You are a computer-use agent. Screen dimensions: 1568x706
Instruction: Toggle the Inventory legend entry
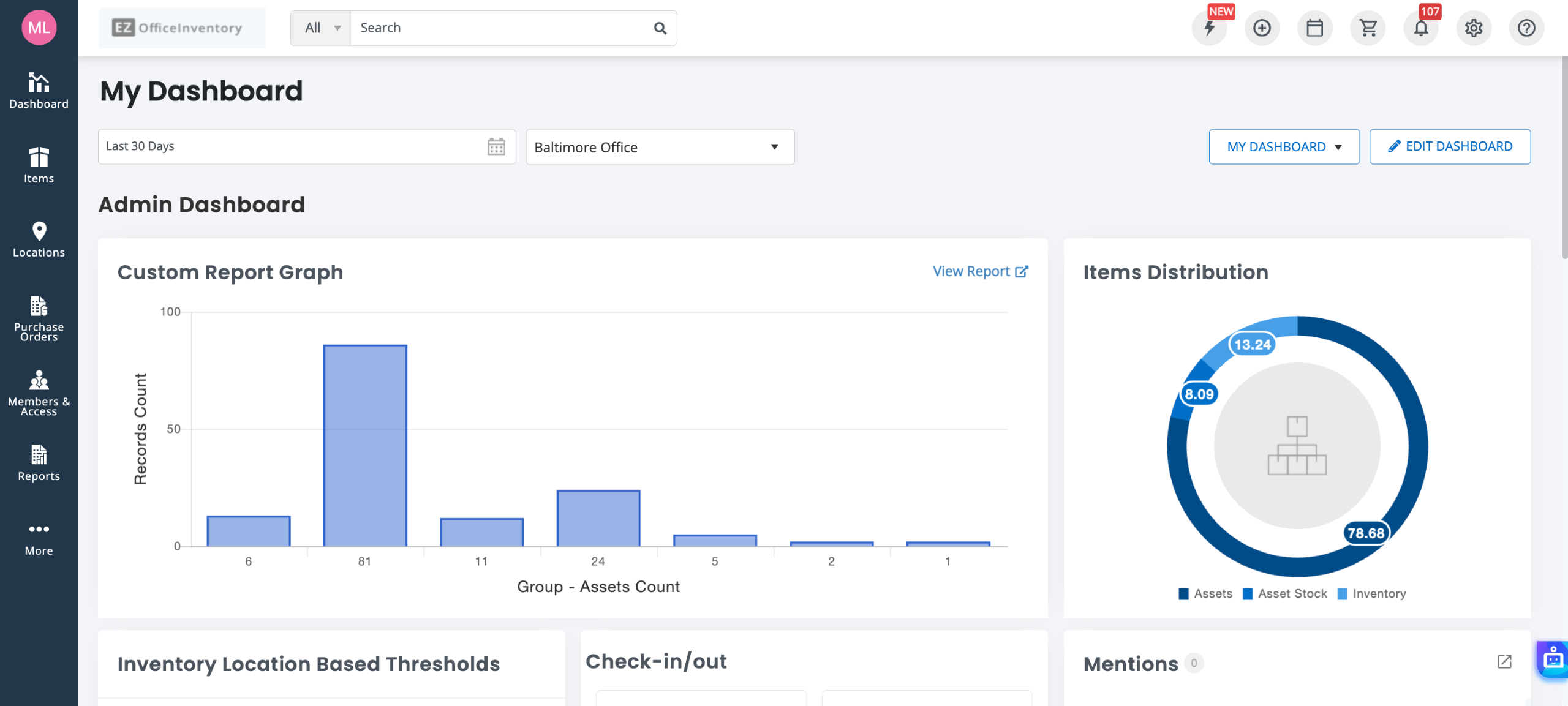(1372, 593)
